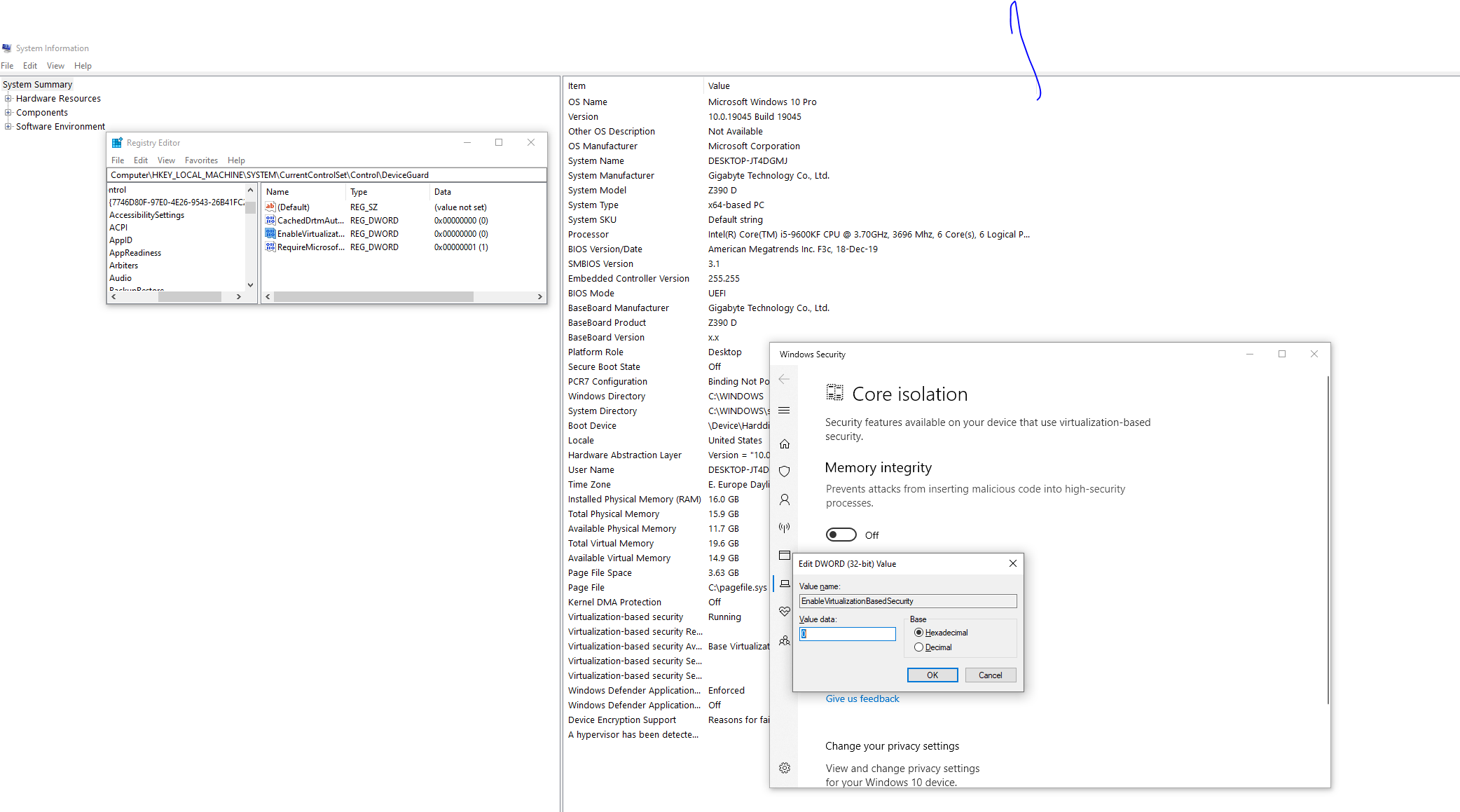The height and width of the screenshot is (812, 1460).
Task: Toggle Memory integrity switch
Action: click(x=841, y=535)
